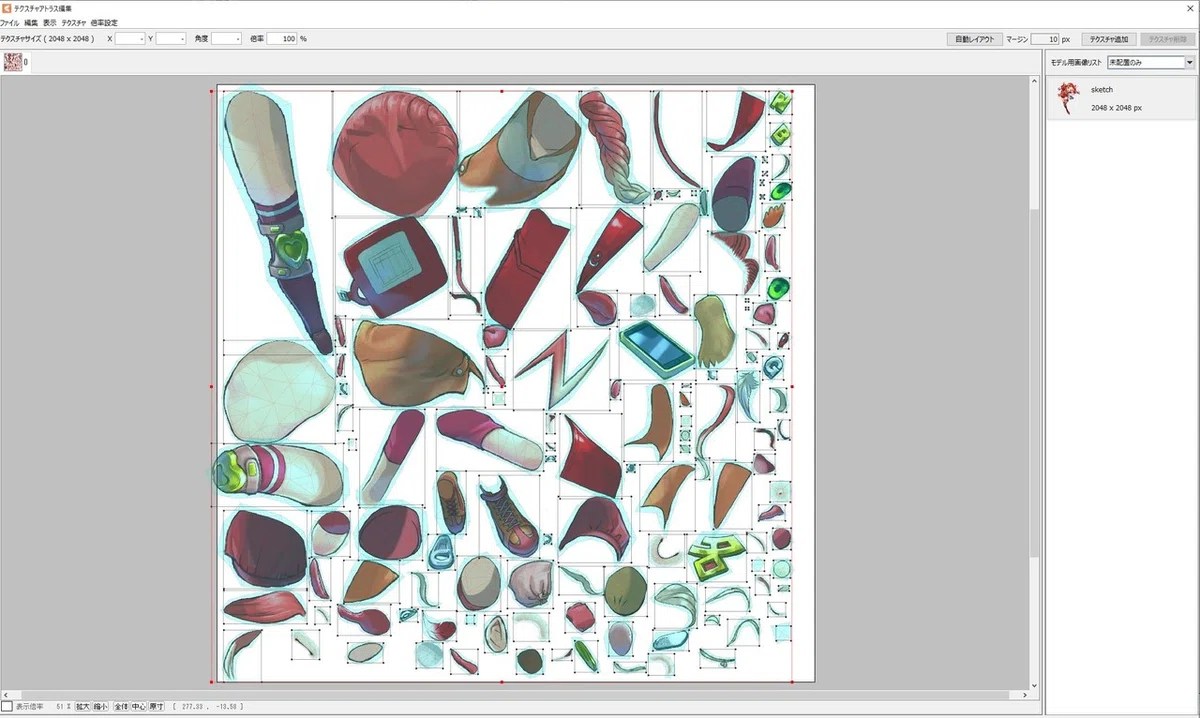Open the 倍率設定 menu

[103, 22]
